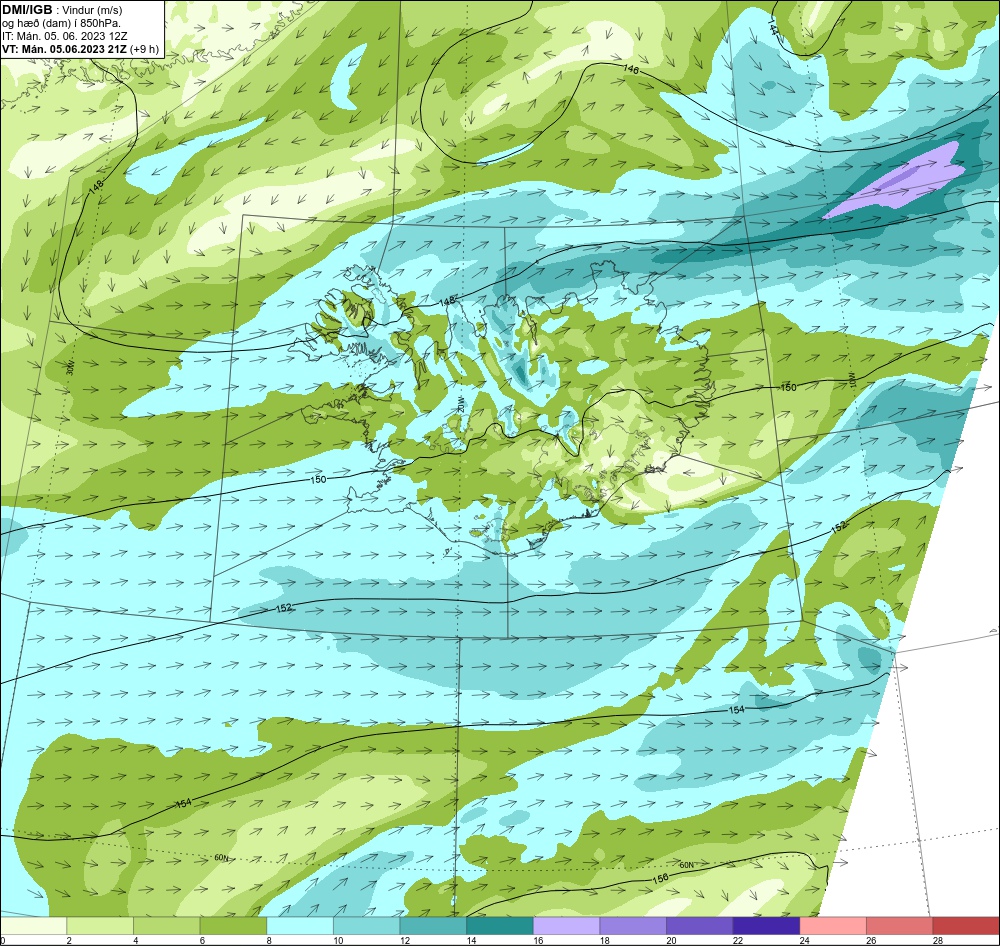Viewport: 1000px width, 946px height.
Task: Select the 'og hæð (dam) í 850hPa.' line
Action: click(x=61, y=23)
